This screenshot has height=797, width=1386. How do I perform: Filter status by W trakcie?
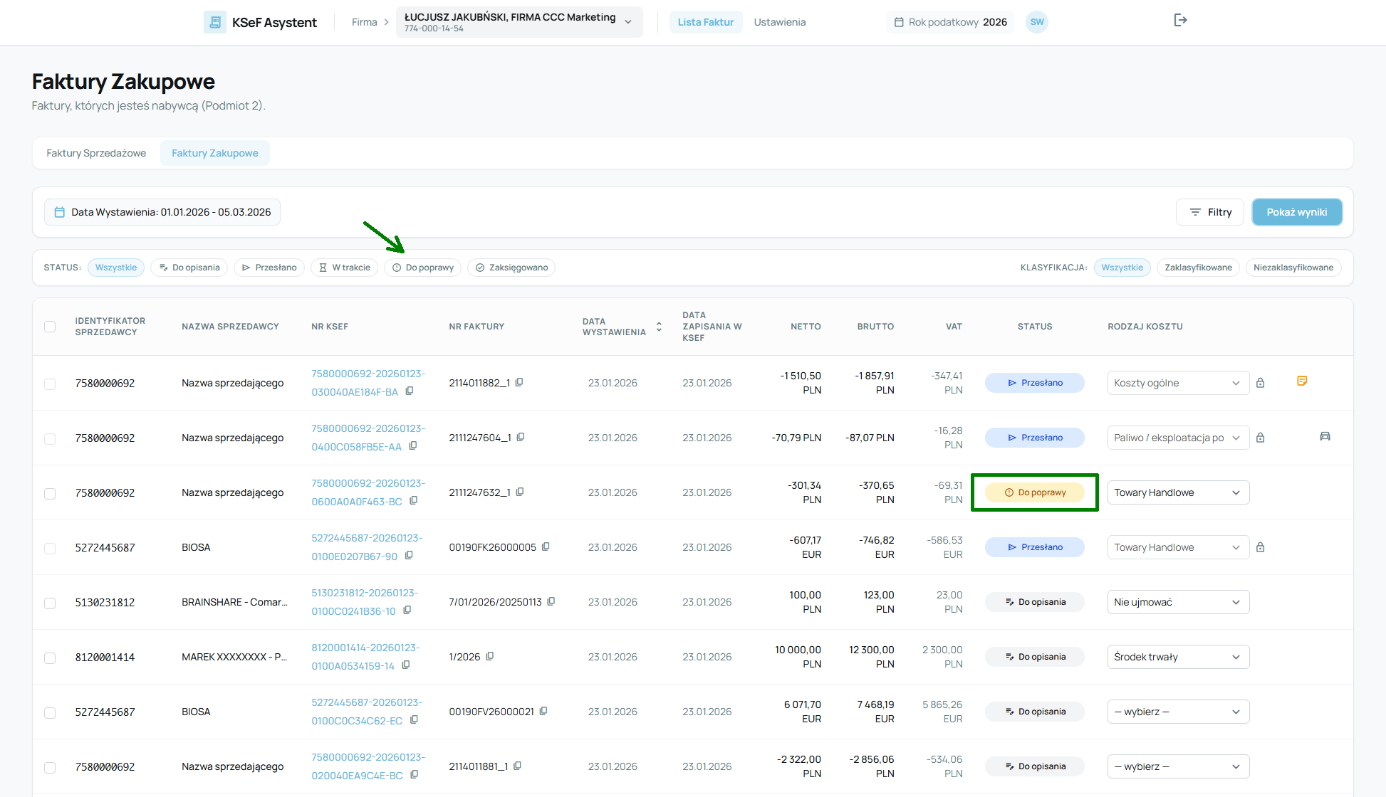(x=345, y=268)
